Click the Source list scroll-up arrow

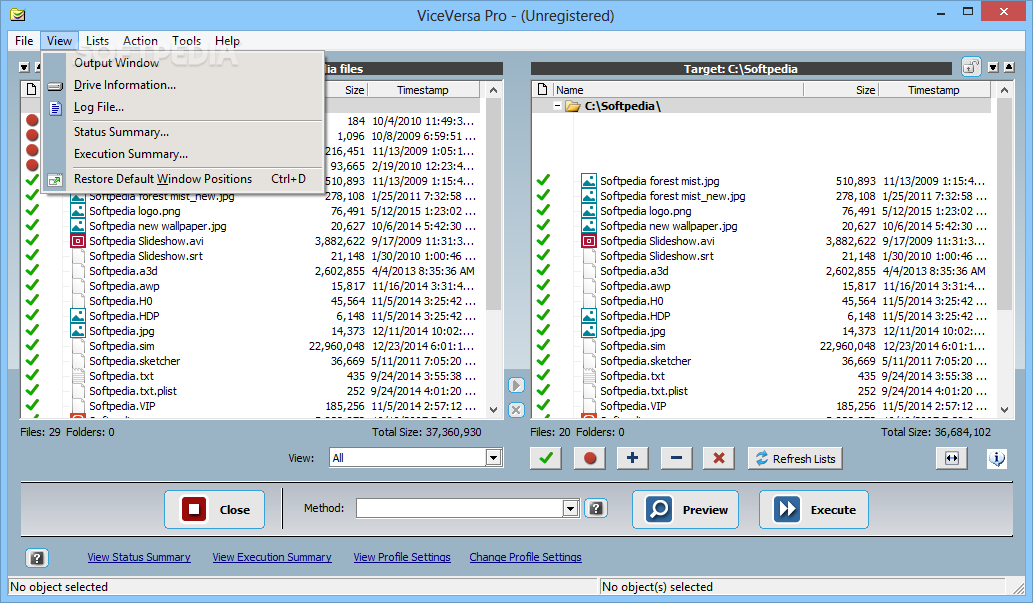[493, 90]
